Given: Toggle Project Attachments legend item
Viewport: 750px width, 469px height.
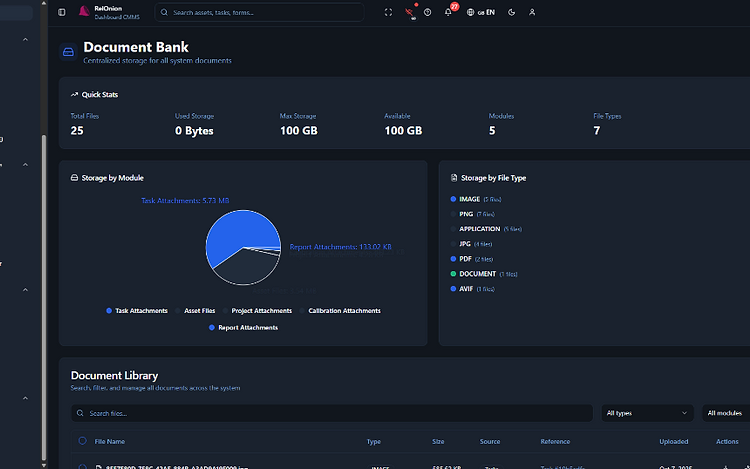Looking at the screenshot, I should (257, 311).
